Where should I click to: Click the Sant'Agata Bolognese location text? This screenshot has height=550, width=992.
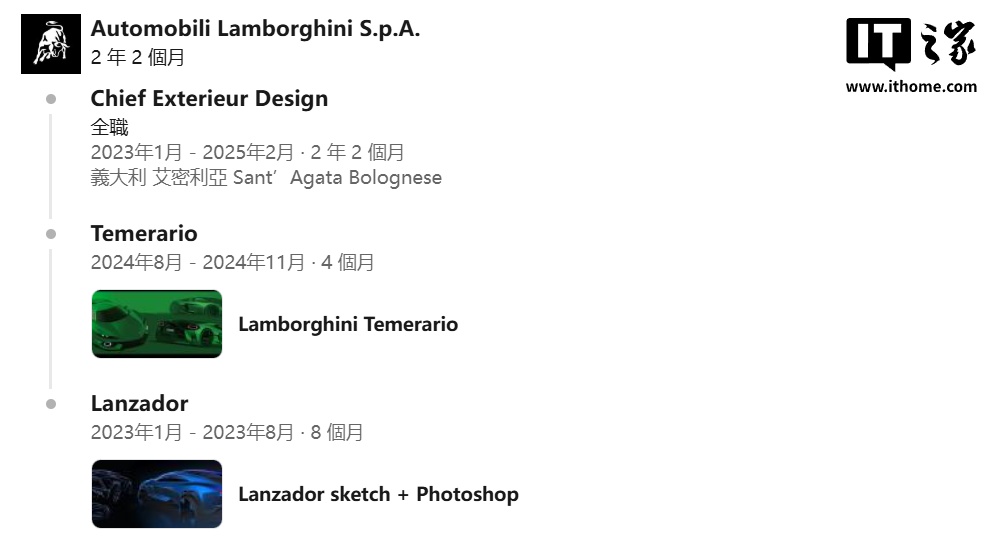337,178
